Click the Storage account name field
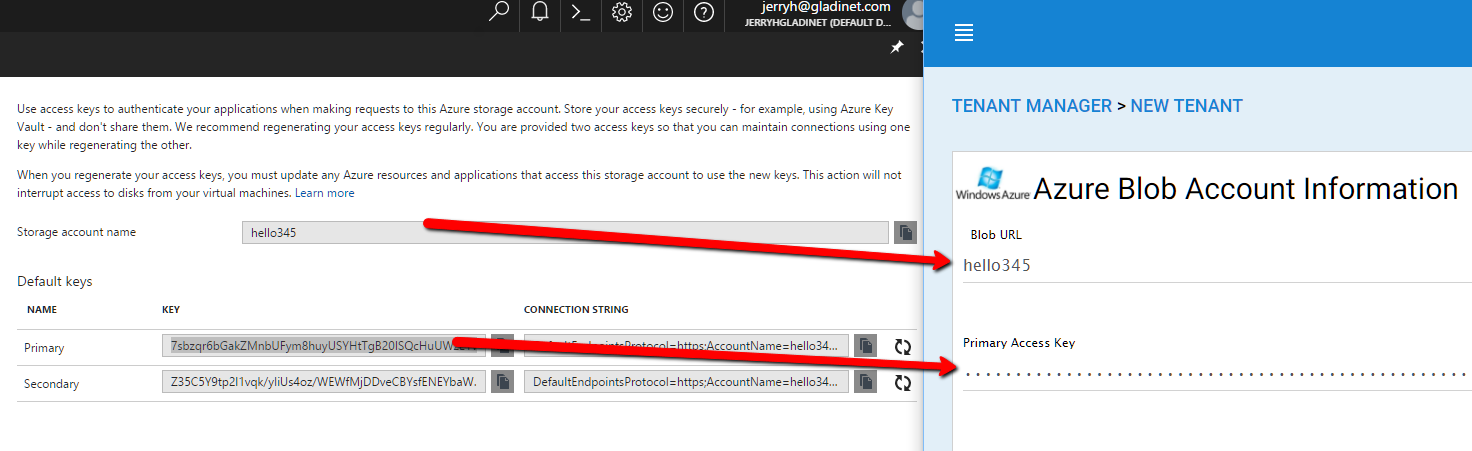This screenshot has height=451, width=1472. tap(565, 232)
